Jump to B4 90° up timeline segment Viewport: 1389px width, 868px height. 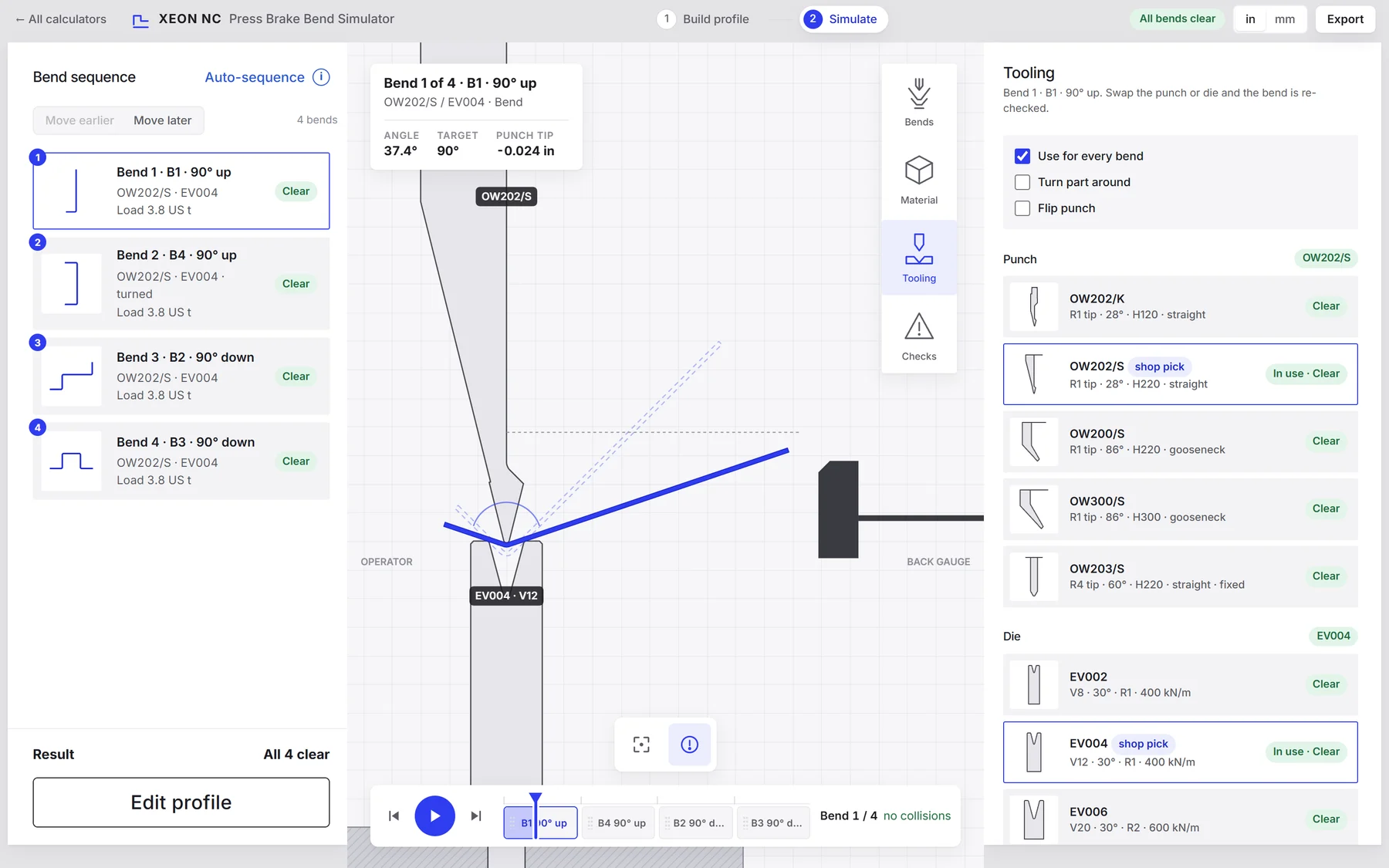619,823
